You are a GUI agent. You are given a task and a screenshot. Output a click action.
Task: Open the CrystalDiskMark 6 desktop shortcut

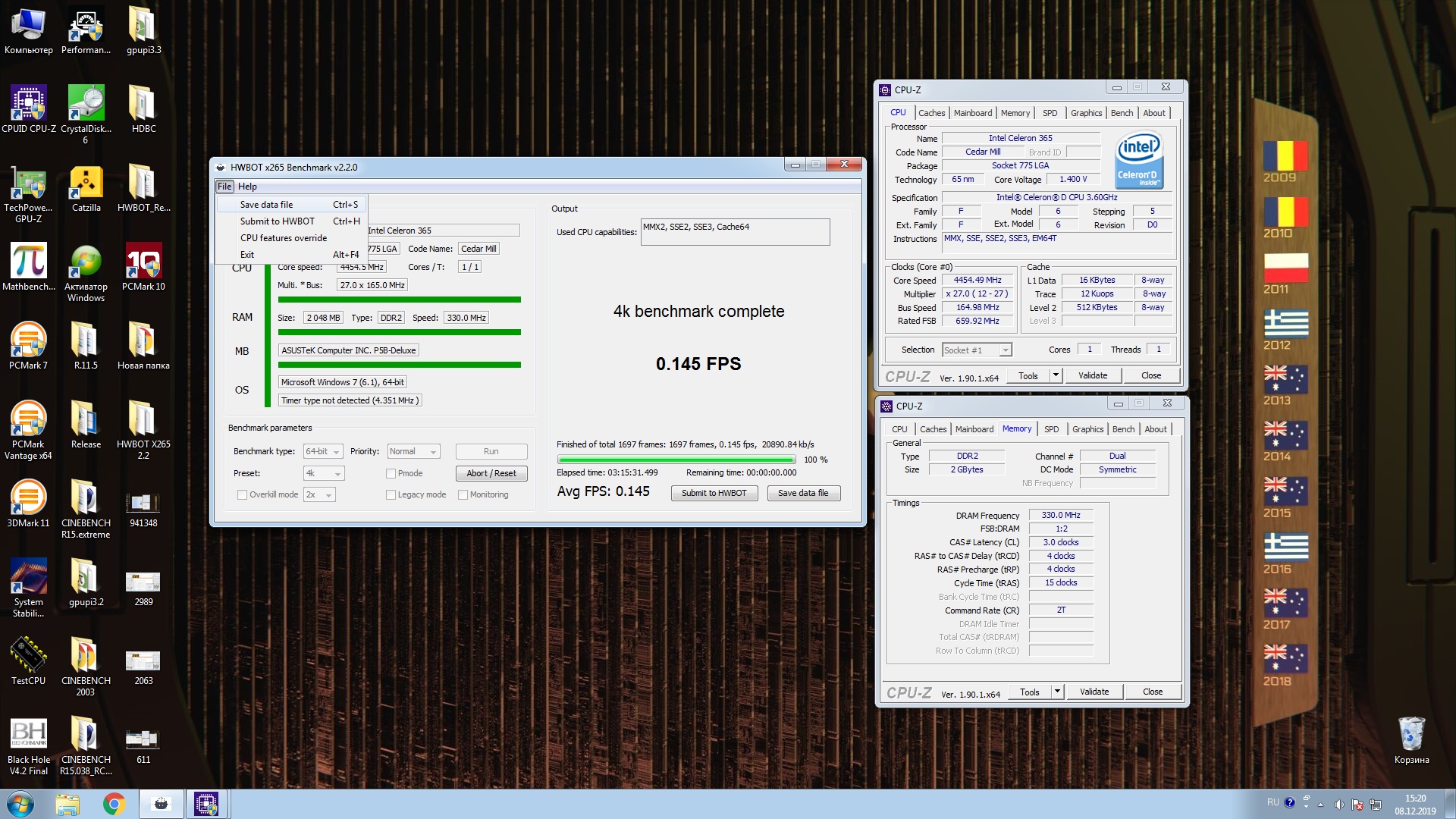pos(86,114)
